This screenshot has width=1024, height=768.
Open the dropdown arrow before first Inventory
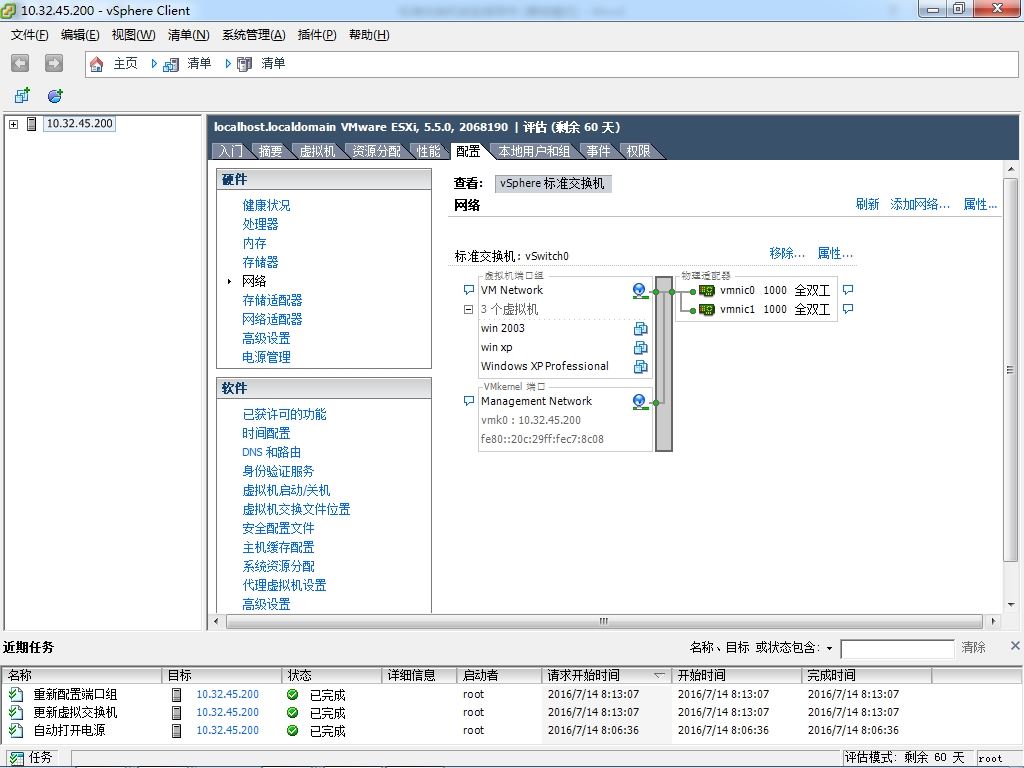(x=154, y=63)
